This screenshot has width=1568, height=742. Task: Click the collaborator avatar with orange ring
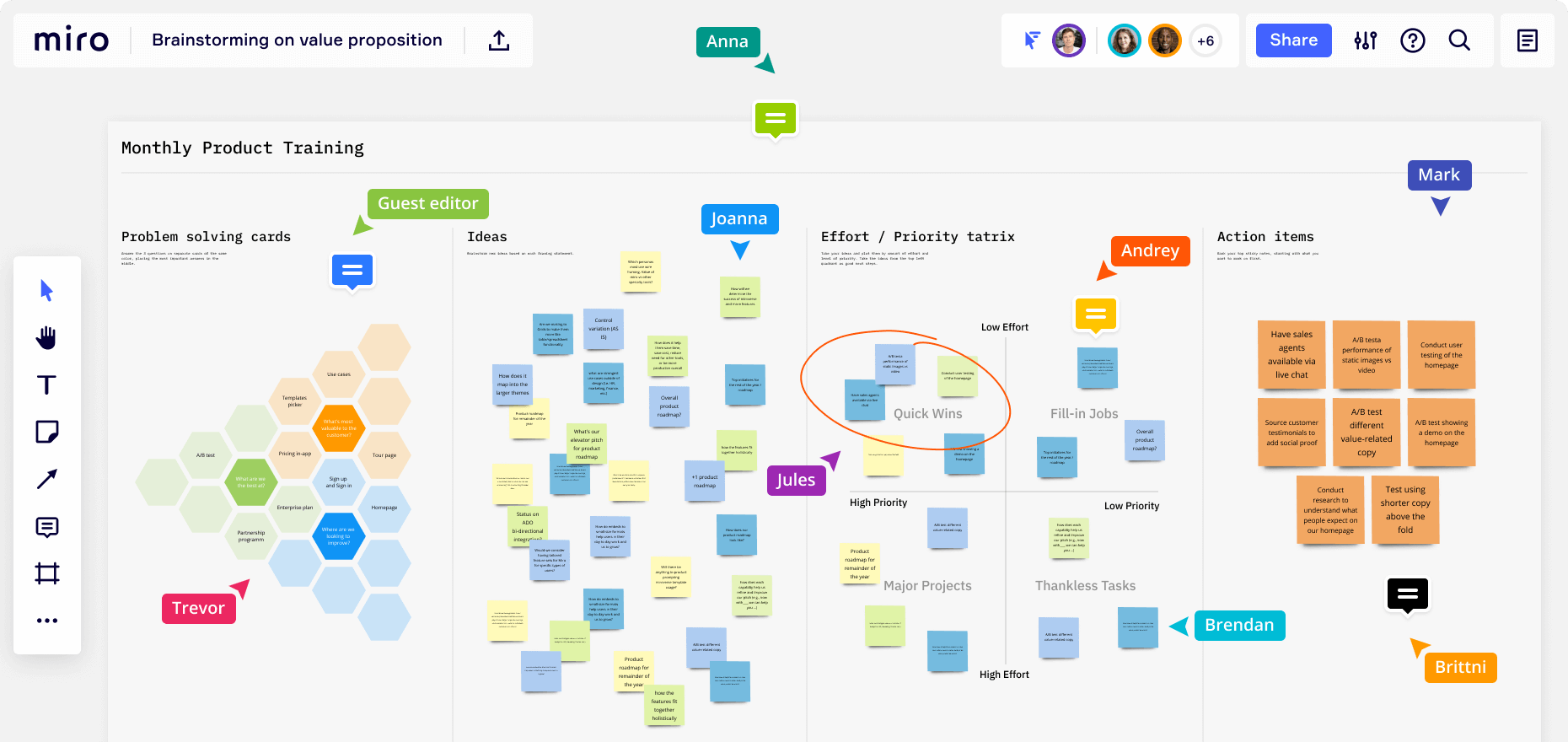click(x=1165, y=40)
